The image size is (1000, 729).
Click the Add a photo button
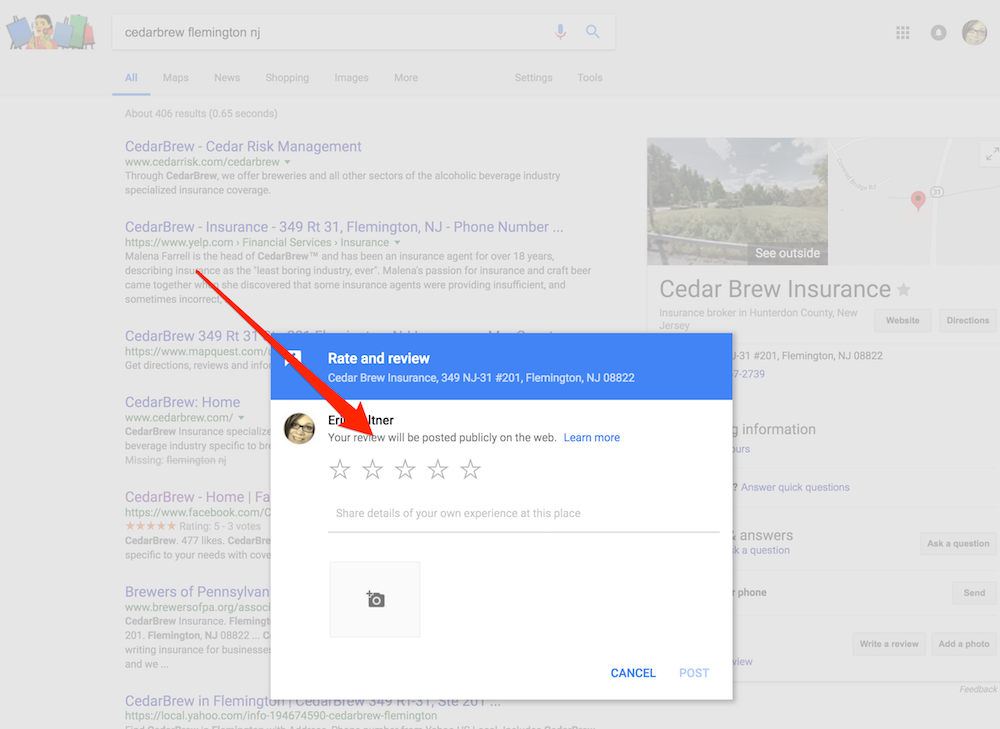coord(964,644)
